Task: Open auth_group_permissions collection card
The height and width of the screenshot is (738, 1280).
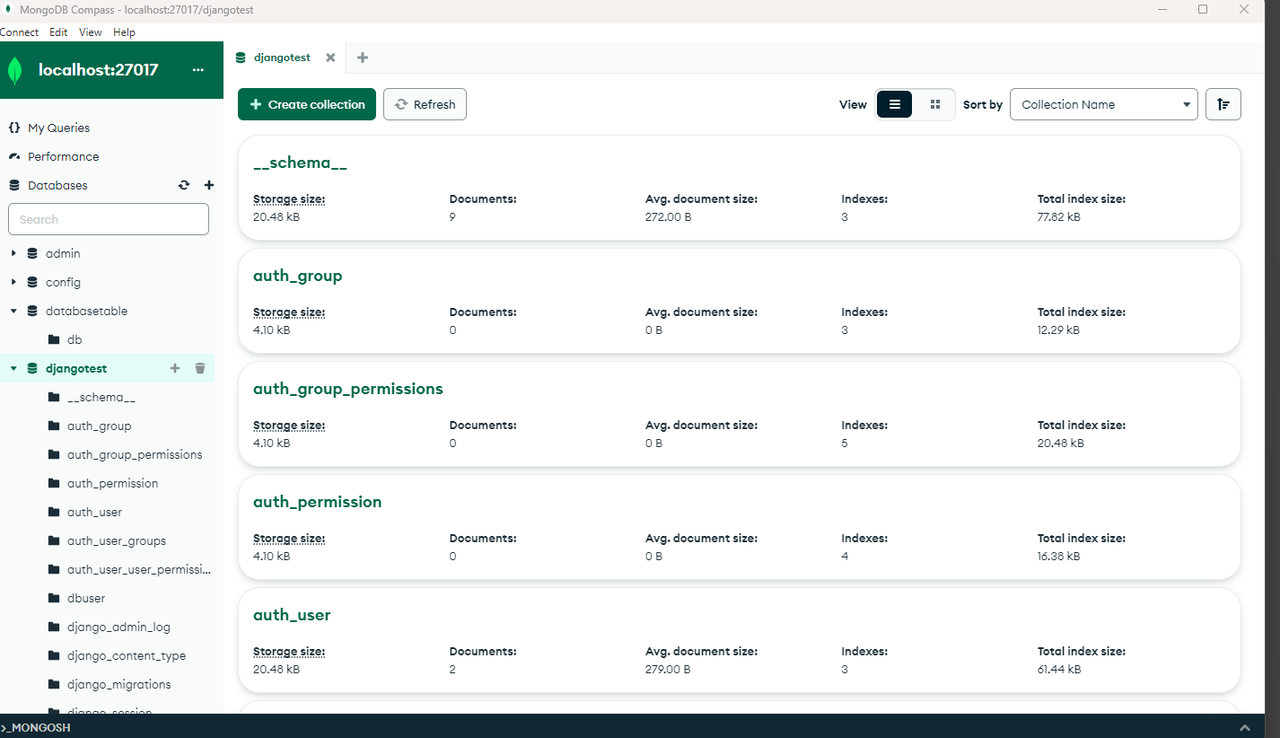Action: pyautogui.click(x=739, y=414)
